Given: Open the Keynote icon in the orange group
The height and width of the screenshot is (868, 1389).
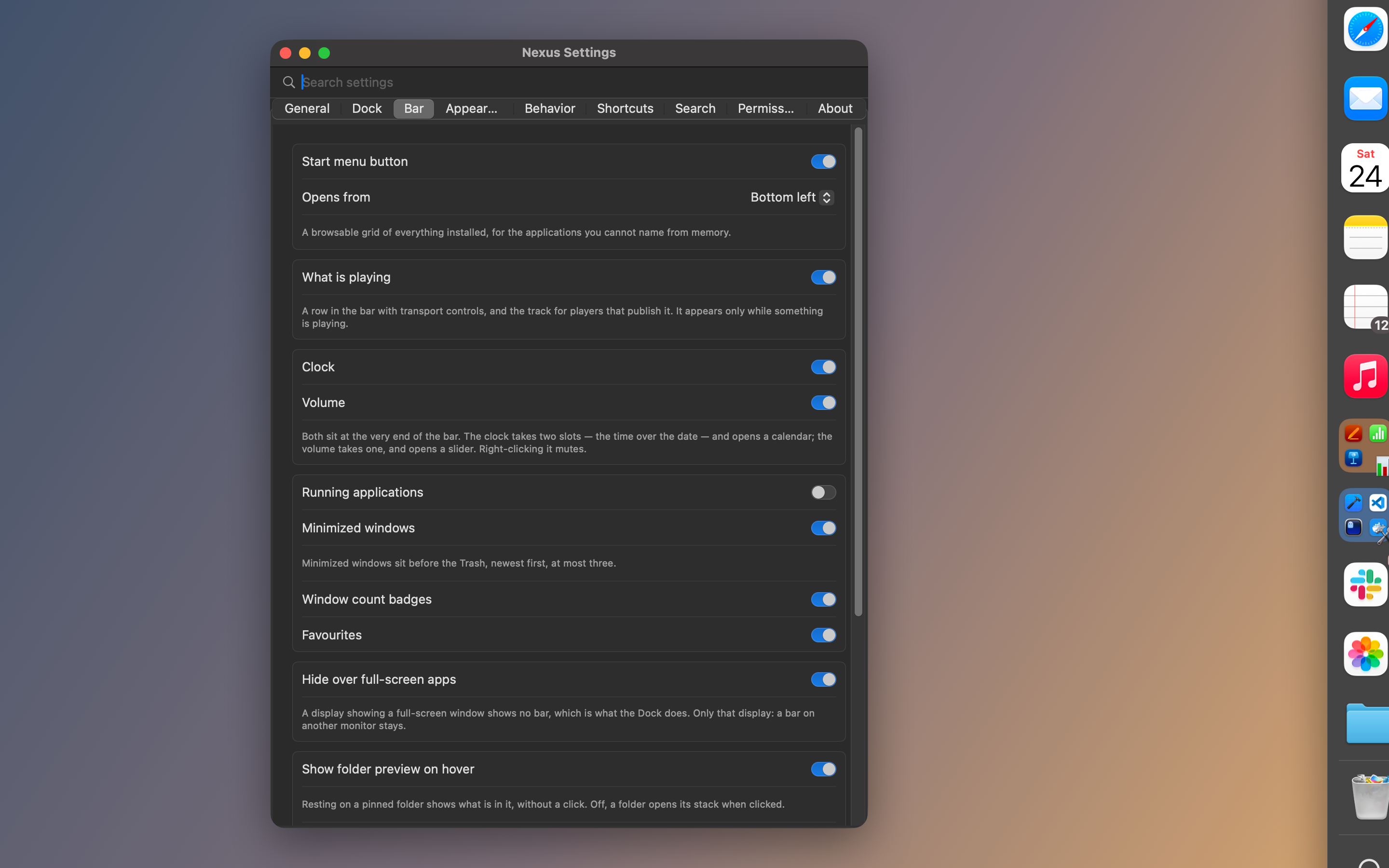Looking at the screenshot, I should [1353, 458].
